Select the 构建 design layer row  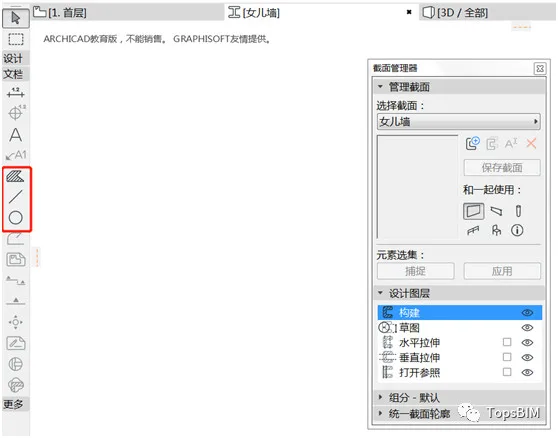pyautogui.click(x=460, y=313)
